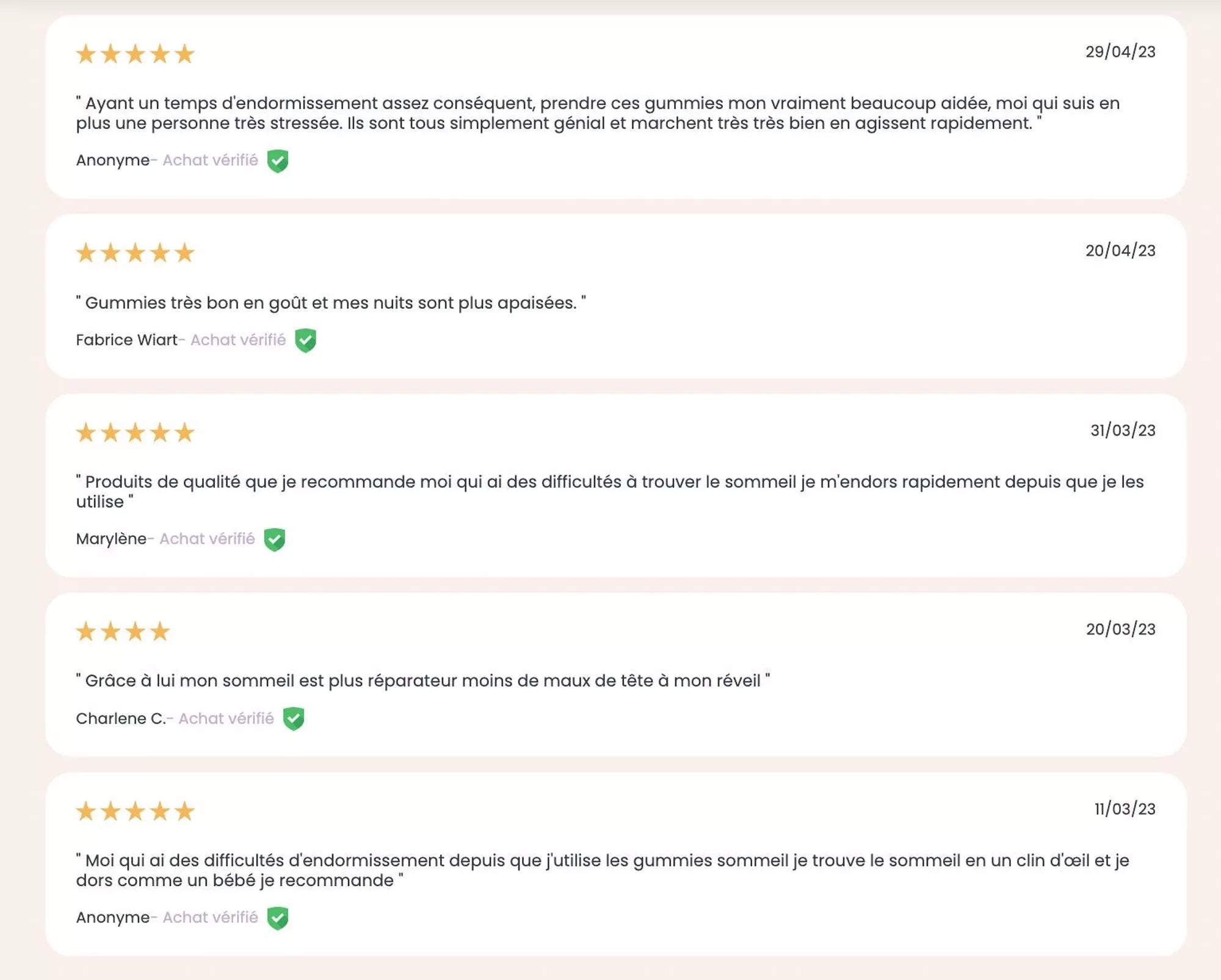Image resolution: width=1221 pixels, height=980 pixels.
Task: Click the green shield beside Charlene C.
Action: pos(294,719)
